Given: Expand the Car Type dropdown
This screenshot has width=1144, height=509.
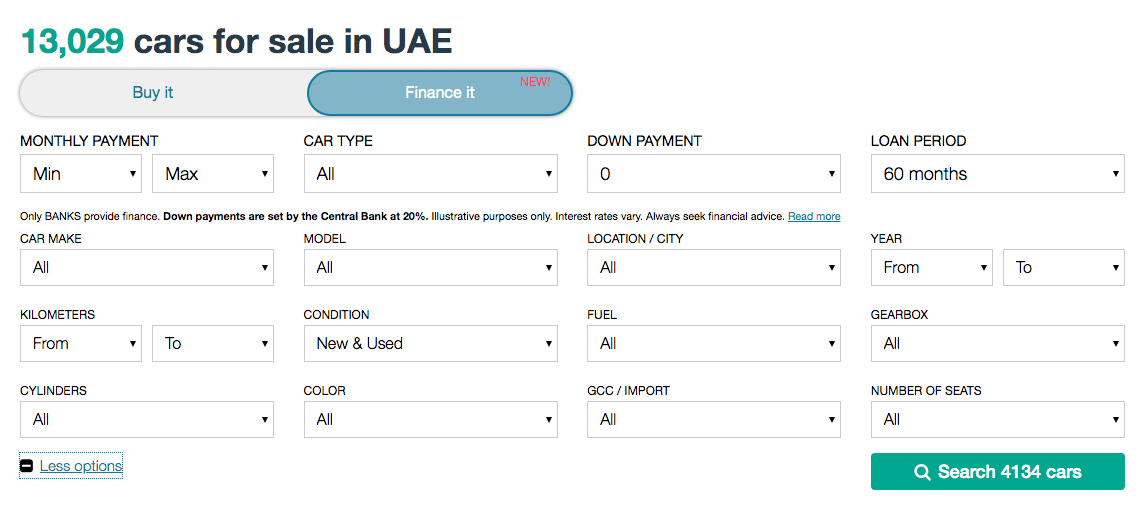Looking at the screenshot, I should click(x=430, y=174).
